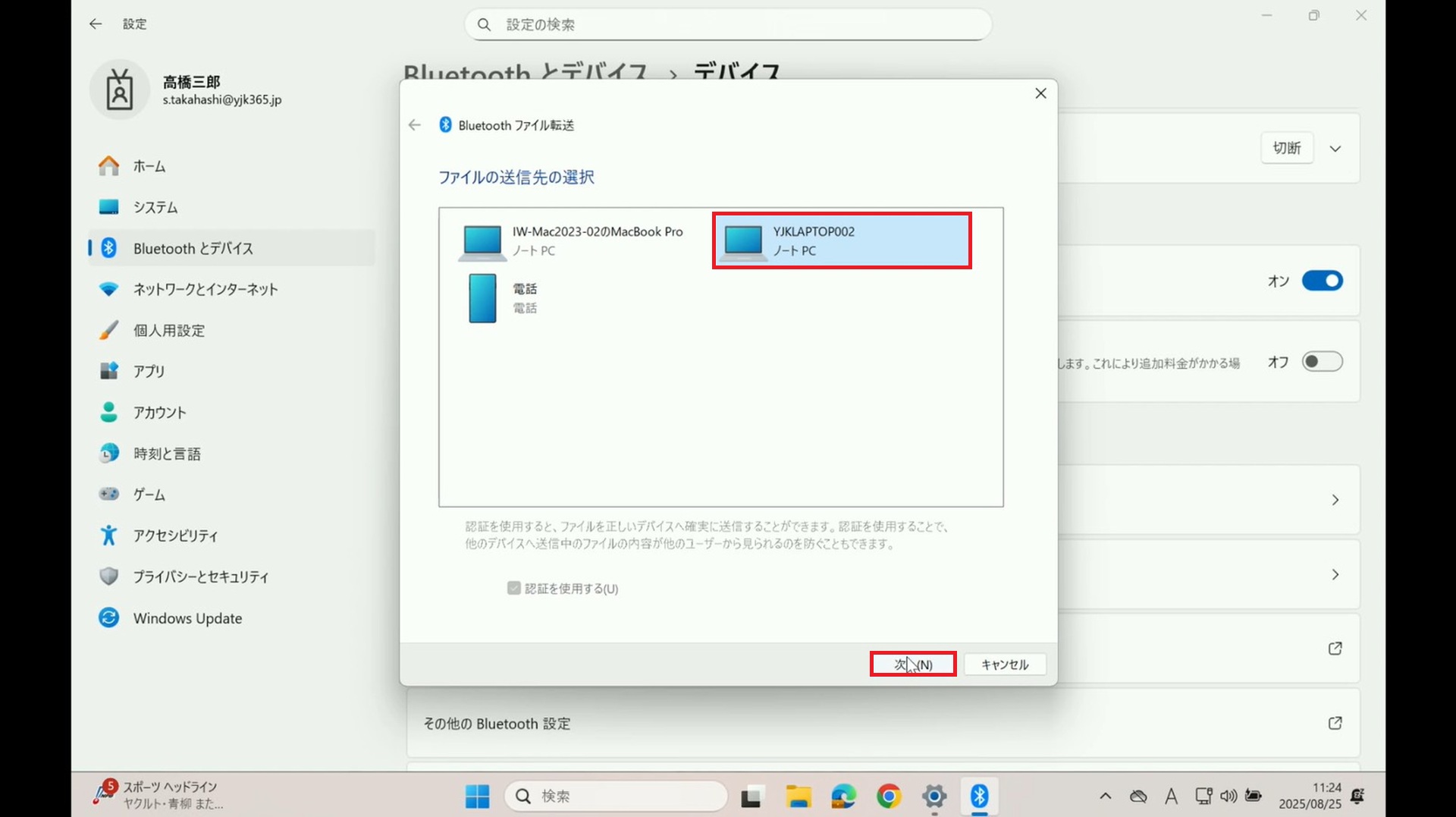Open the ネットワークとインターネット settings page
The width and height of the screenshot is (1456, 817).
206,289
